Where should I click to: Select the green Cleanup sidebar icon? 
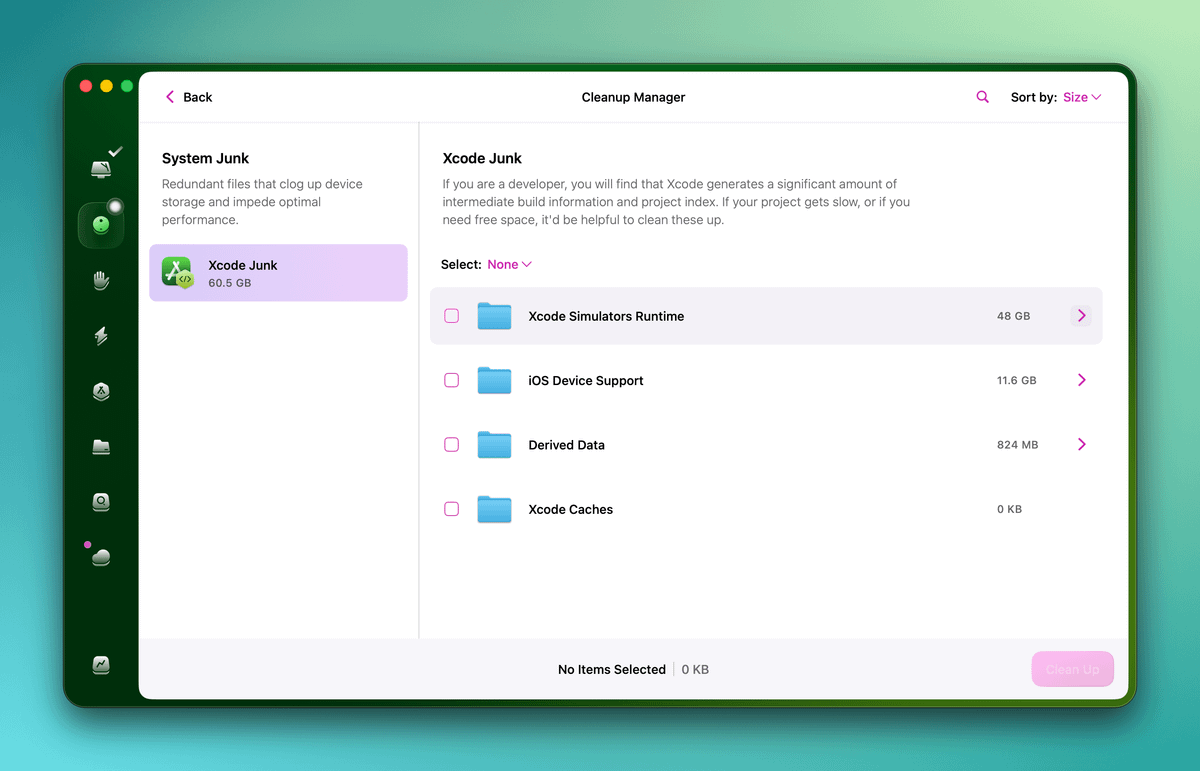(x=101, y=225)
